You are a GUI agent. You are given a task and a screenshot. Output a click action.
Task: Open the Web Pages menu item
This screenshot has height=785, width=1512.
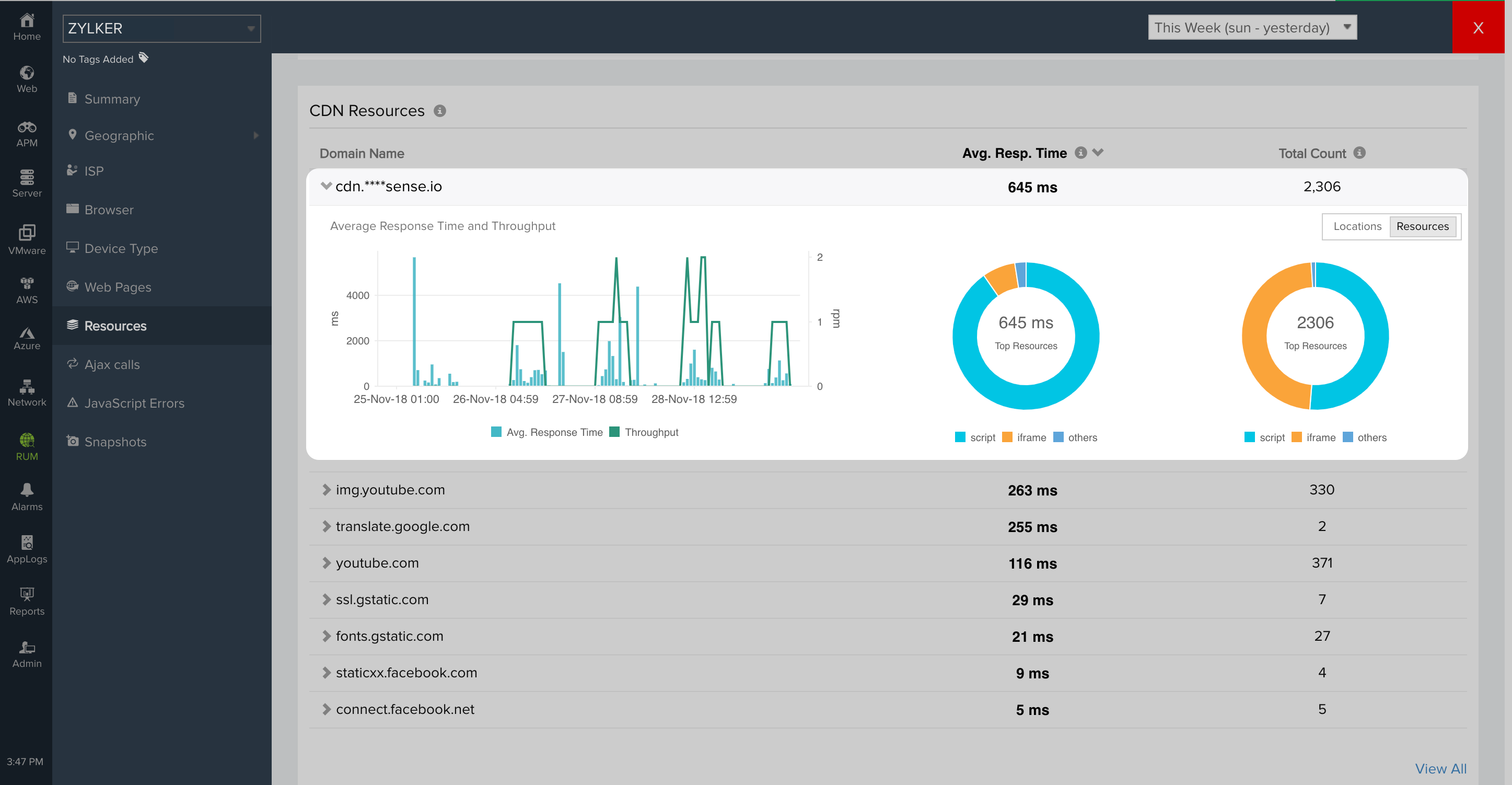(x=118, y=287)
